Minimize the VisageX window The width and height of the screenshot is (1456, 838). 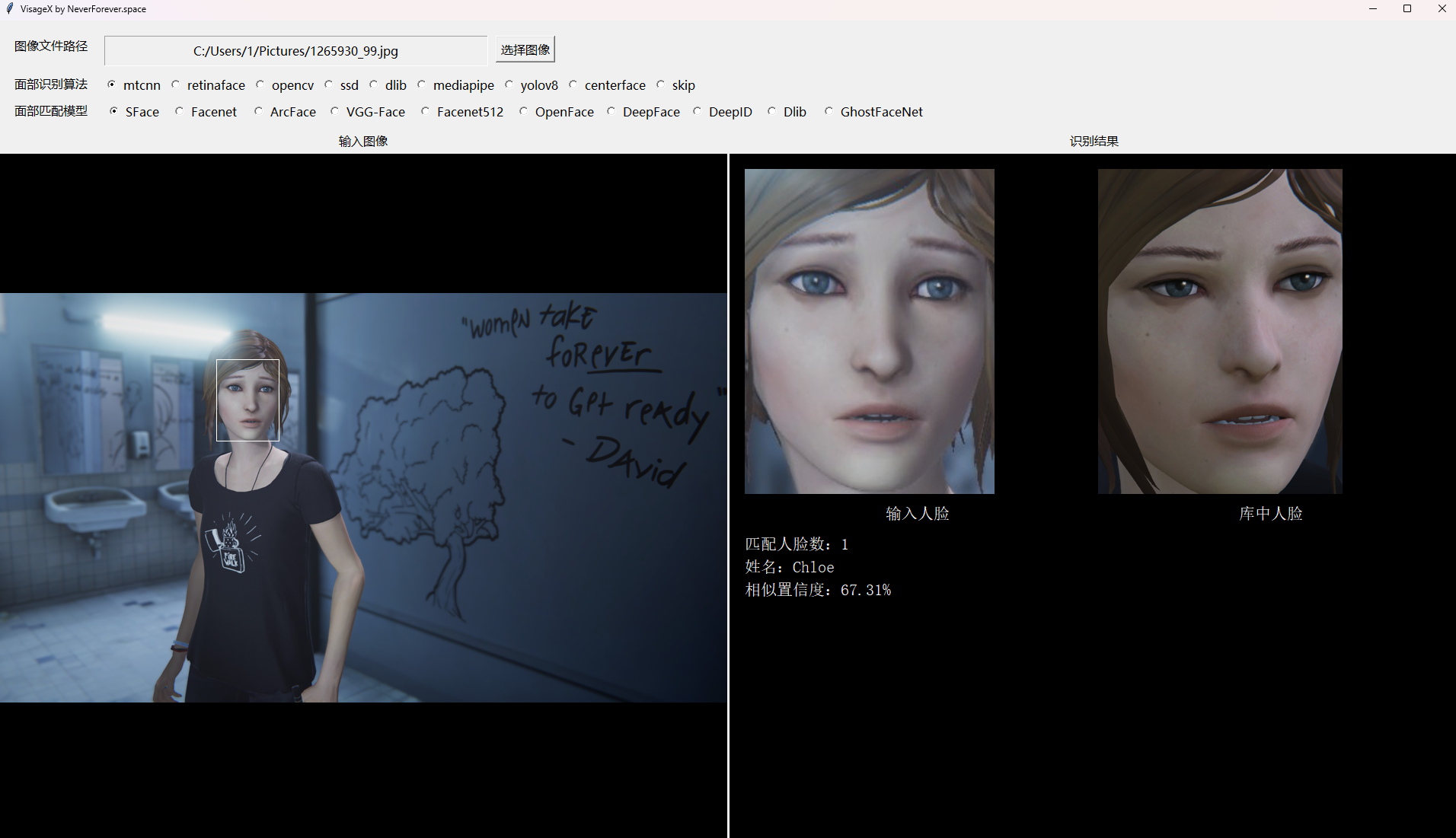[x=1373, y=9]
